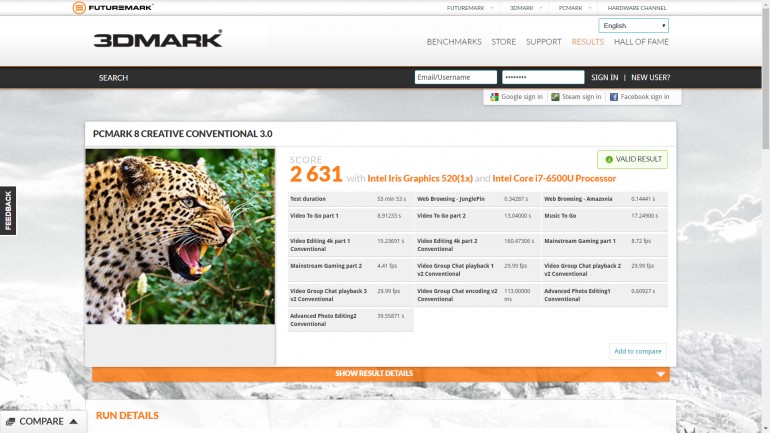Click Video Group Chat playback 1 row

coord(477,270)
